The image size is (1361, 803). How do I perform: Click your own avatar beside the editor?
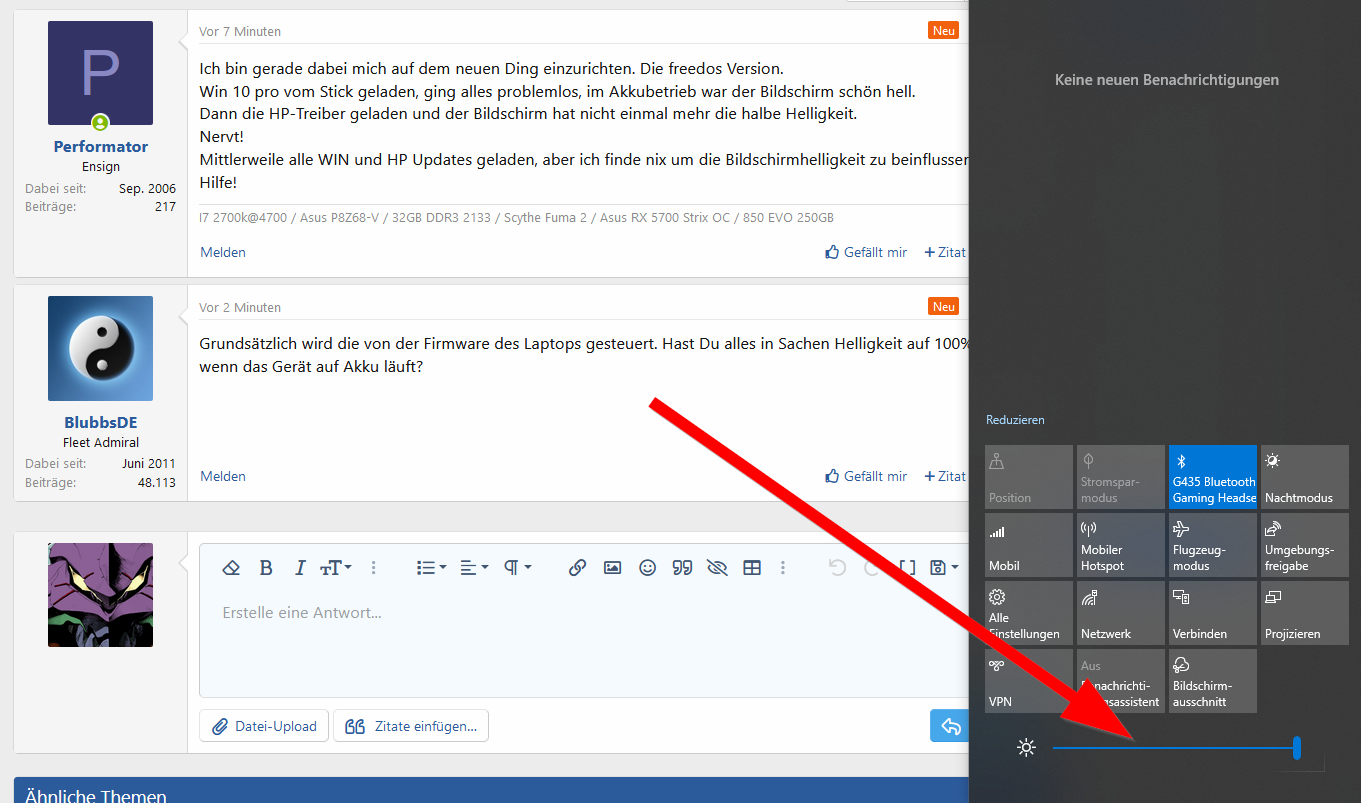[100, 594]
